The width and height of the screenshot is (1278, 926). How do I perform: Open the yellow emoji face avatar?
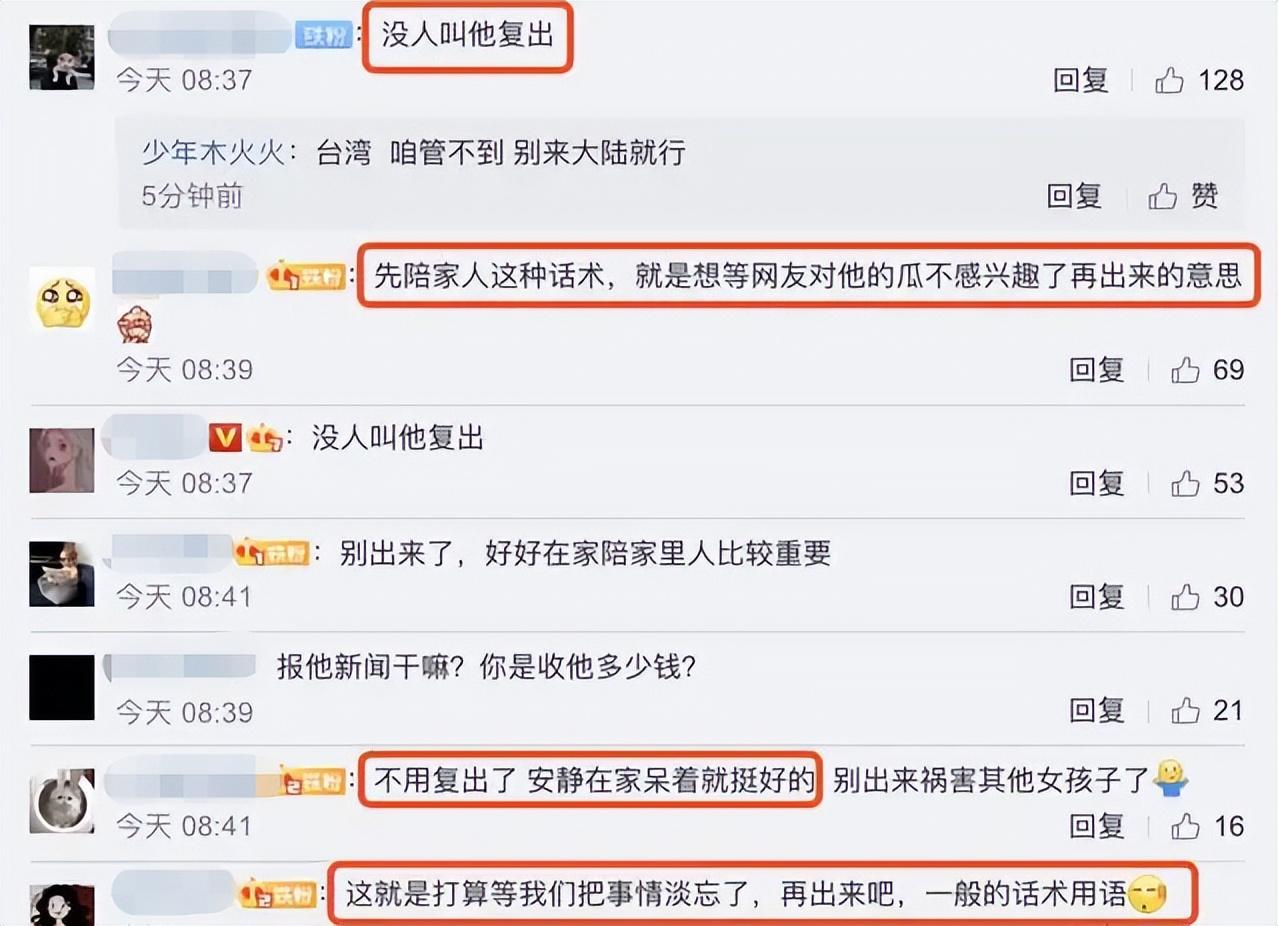62,299
